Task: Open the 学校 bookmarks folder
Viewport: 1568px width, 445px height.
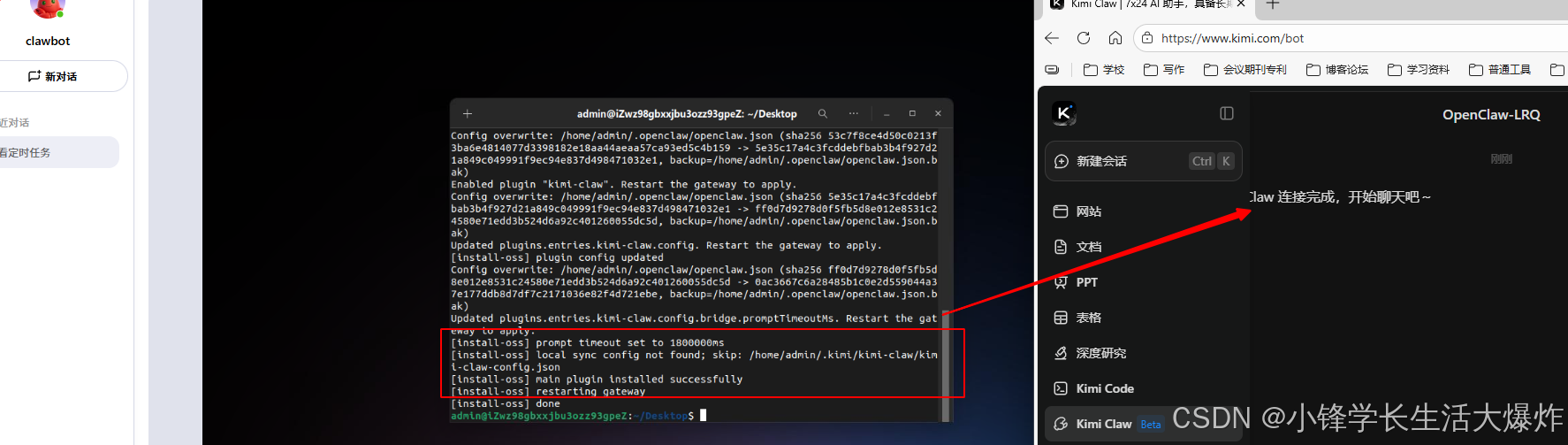Action: [1104, 70]
